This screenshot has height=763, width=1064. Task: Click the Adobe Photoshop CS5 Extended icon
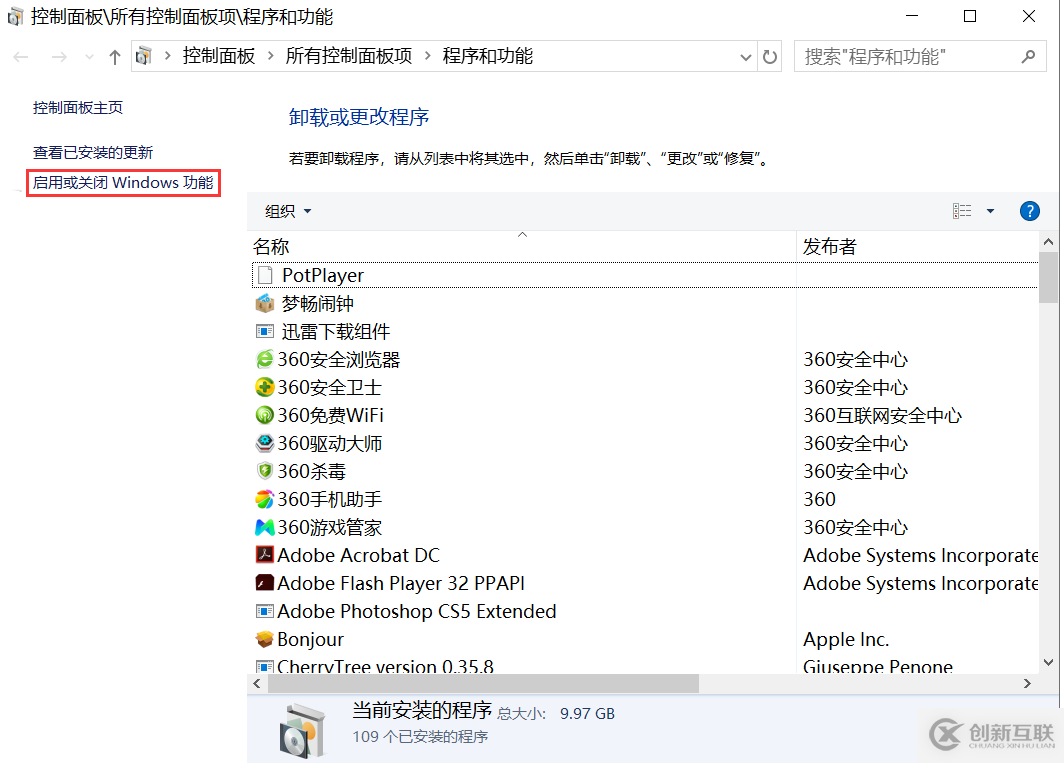point(265,611)
